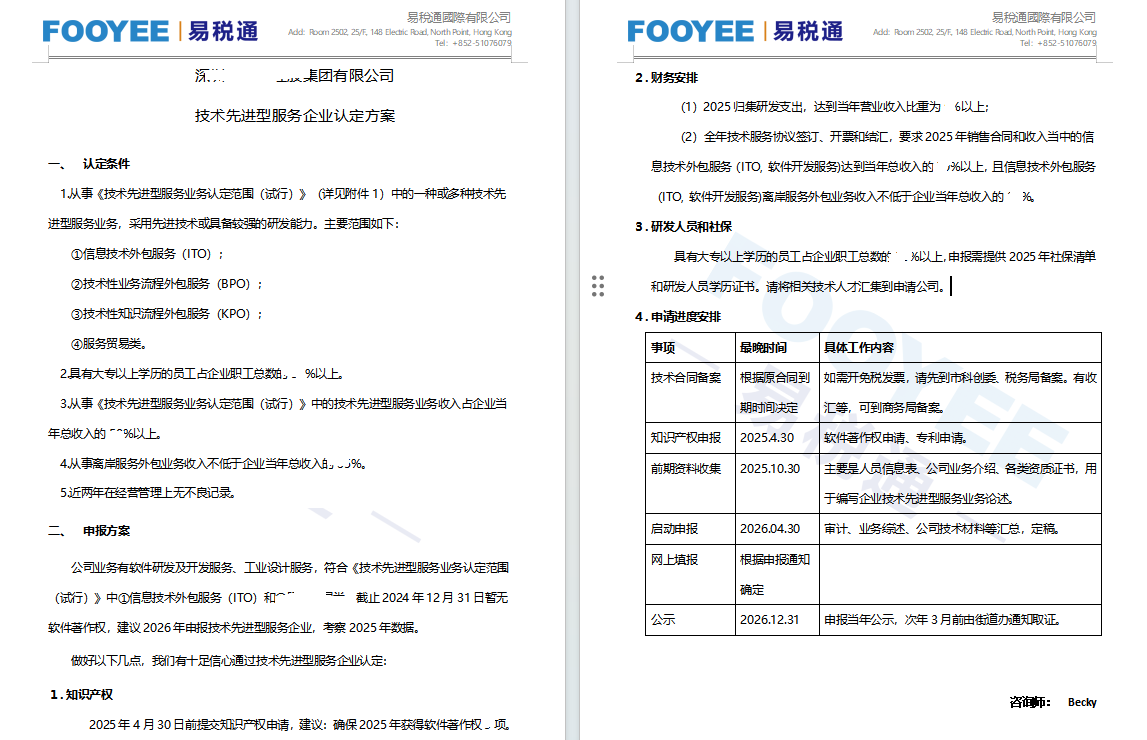The width and height of the screenshot is (1147, 740).
Task: Click the date cell 2025.4.30
Action: 767,437
